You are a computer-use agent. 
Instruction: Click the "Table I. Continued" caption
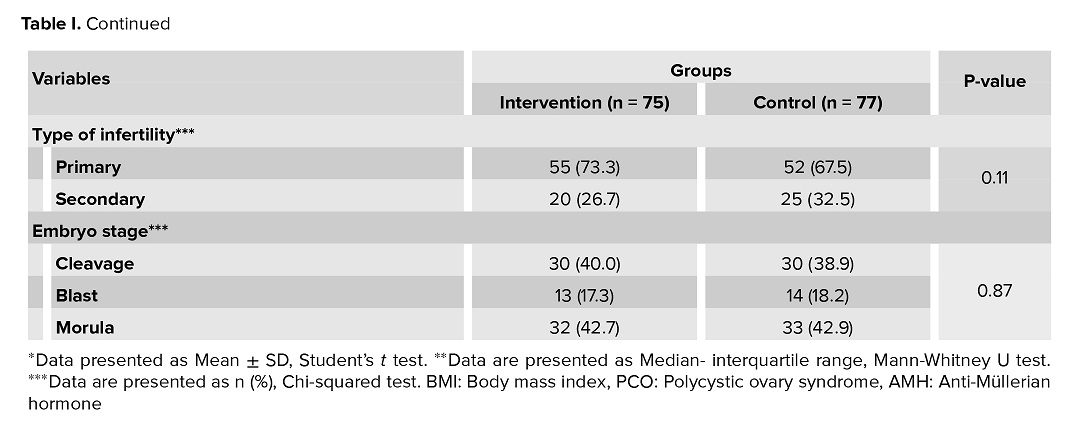tap(96, 24)
